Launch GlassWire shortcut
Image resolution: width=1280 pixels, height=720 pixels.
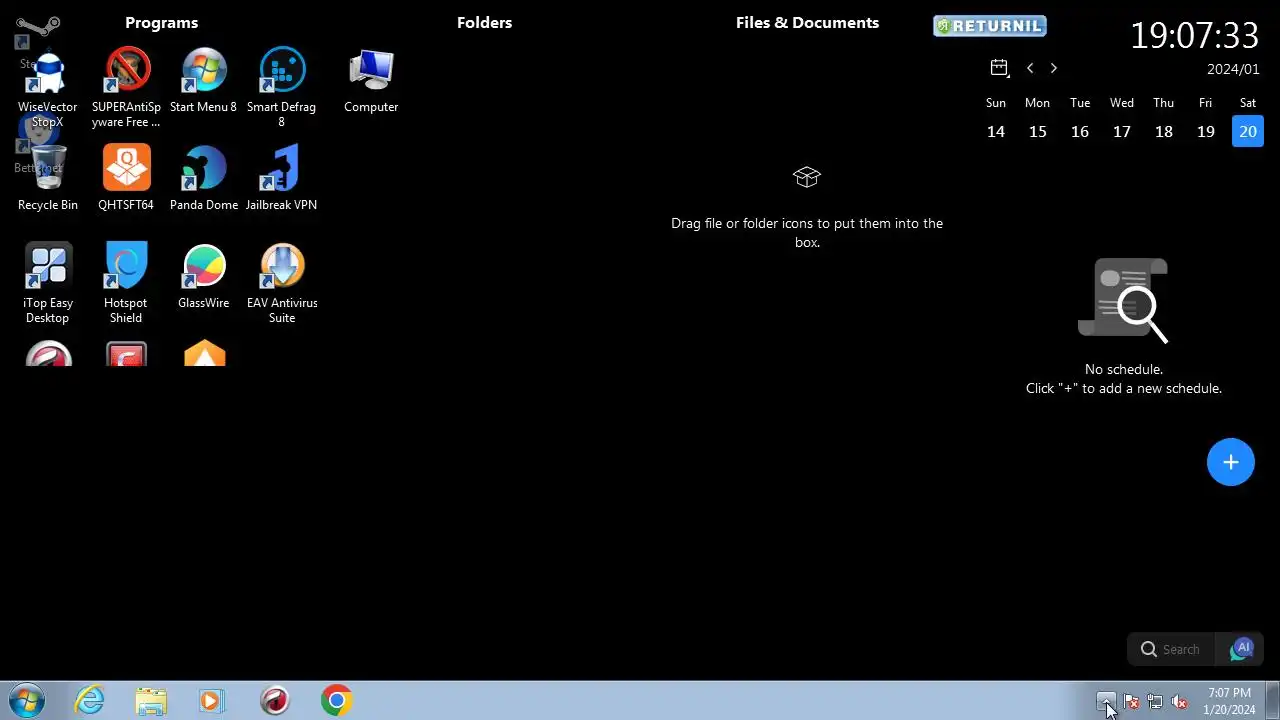tap(204, 278)
